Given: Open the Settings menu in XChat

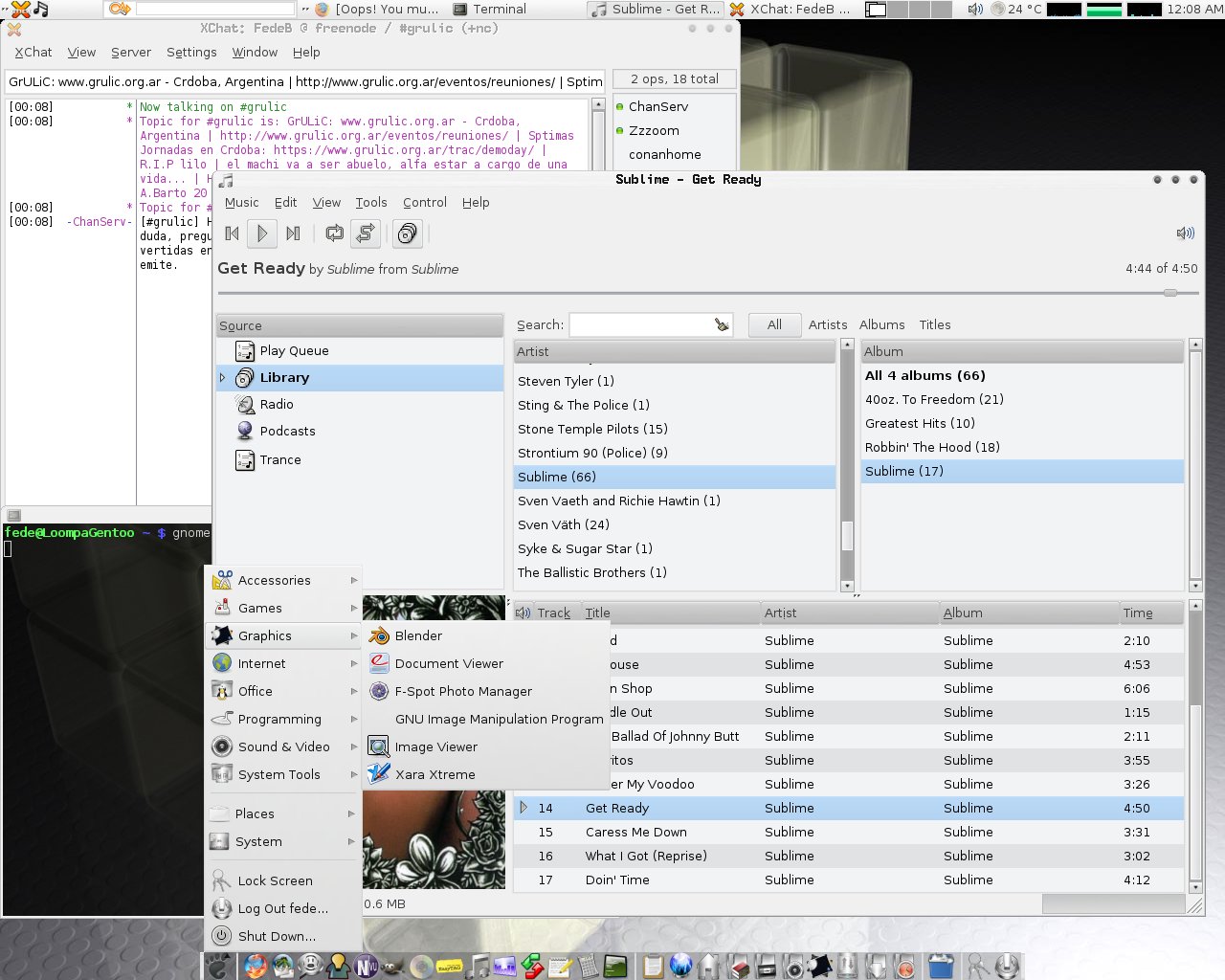Looking at the screenshot, I should 191,52.
